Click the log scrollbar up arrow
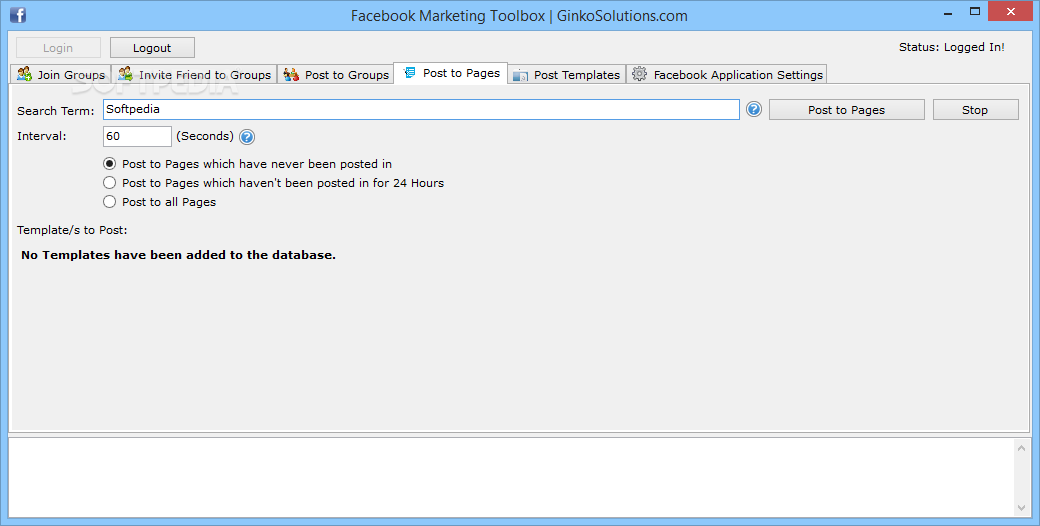 (x=1021, y=448)
